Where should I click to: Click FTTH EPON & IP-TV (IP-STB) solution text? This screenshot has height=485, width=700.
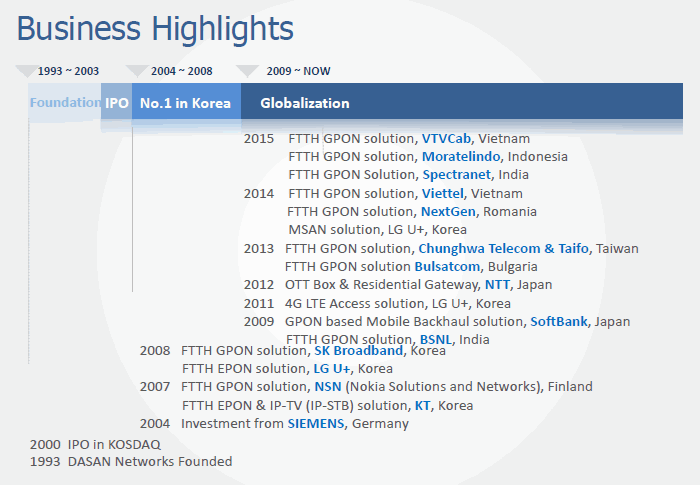(x=296, y=406)
